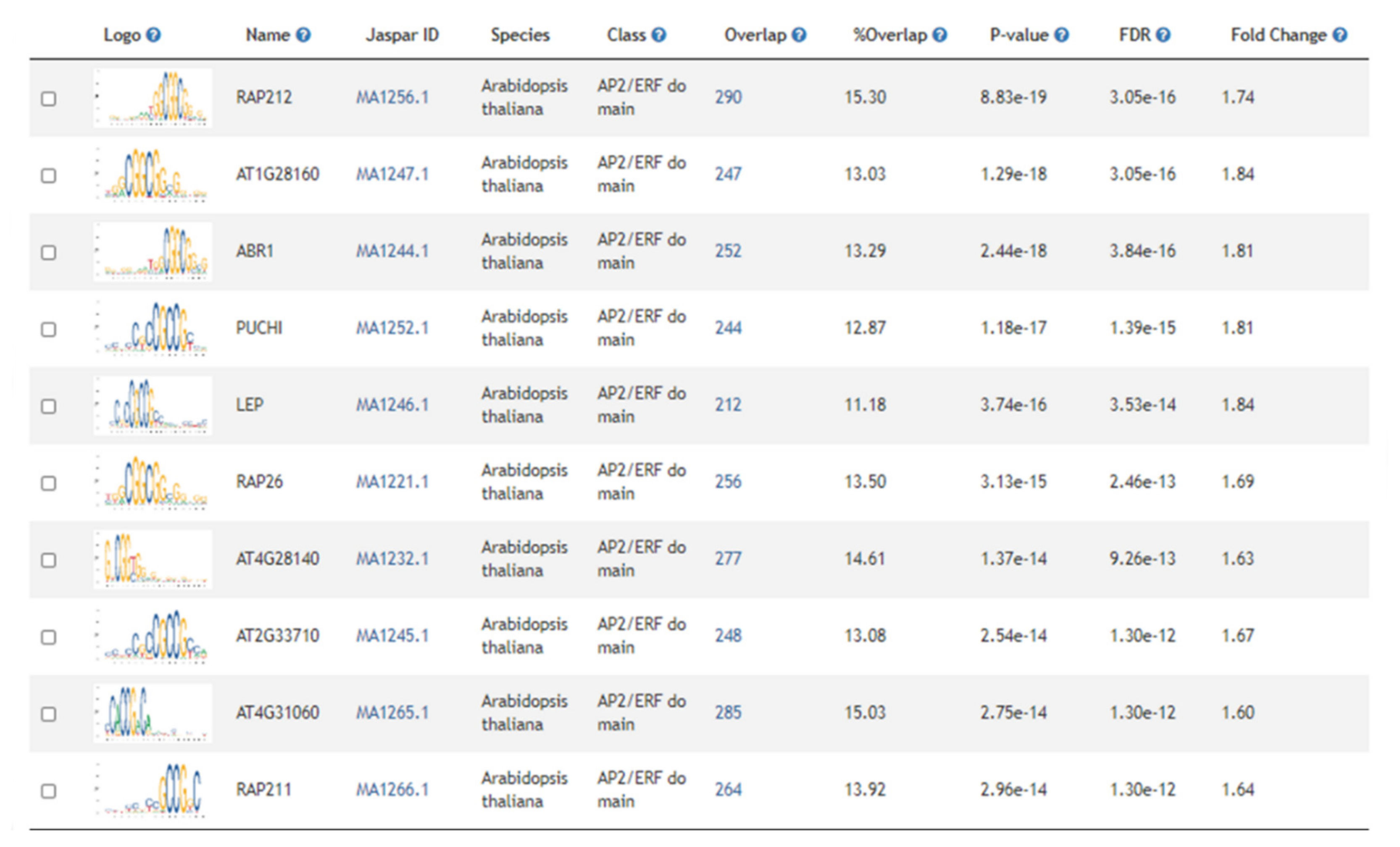Open Jaspar ID link MA1256.1

pos(392,98)
